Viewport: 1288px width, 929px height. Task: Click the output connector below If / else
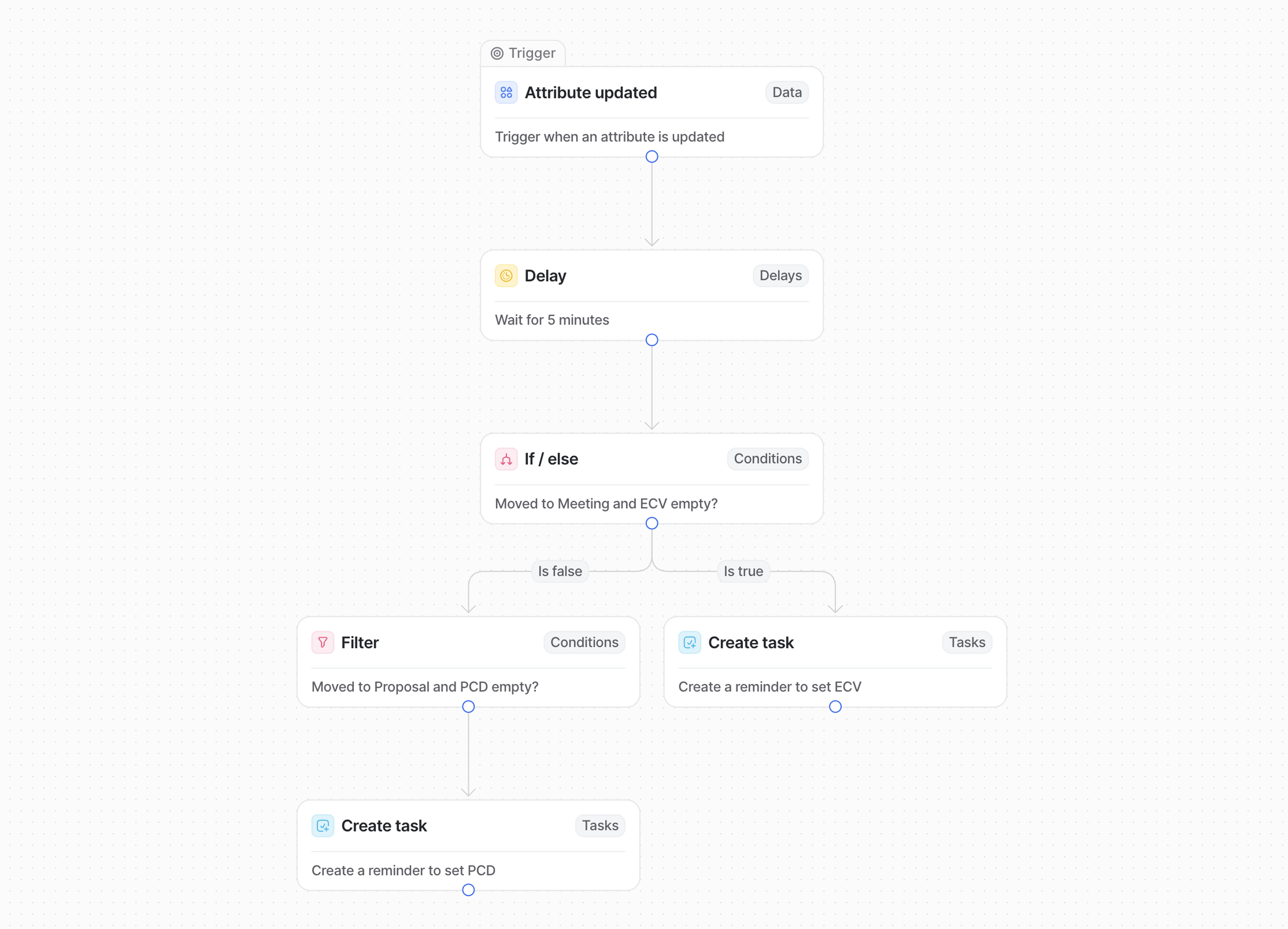[652, 523]
